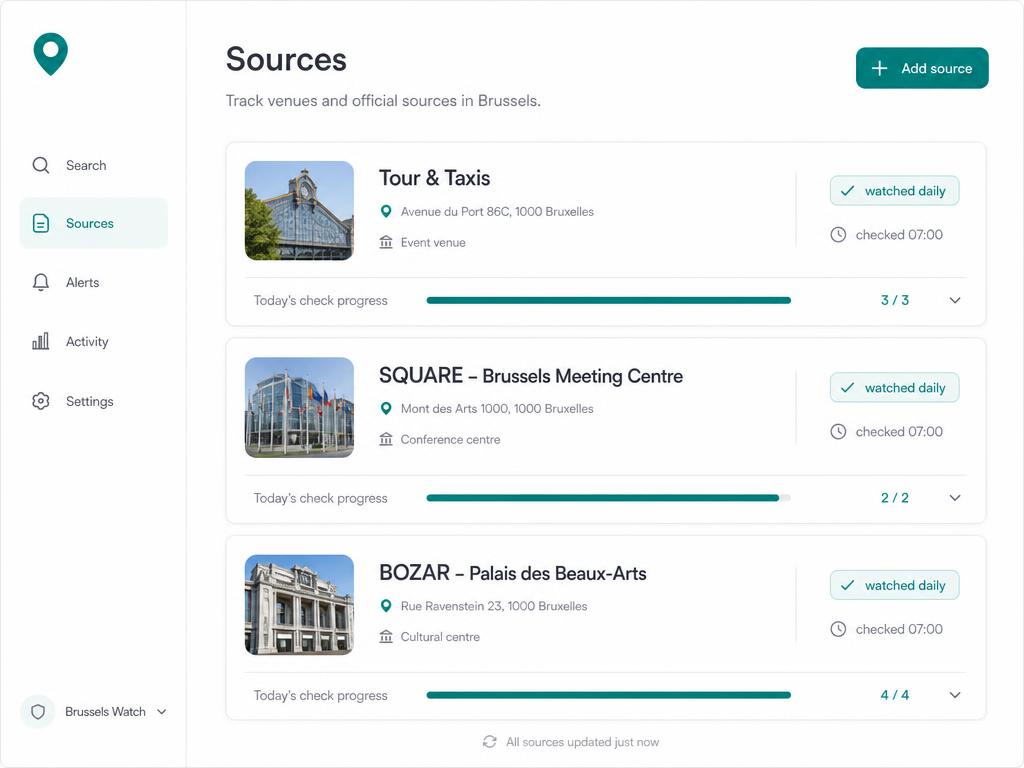Click the clock icon in SQUARE card
The image size is (1024, 768).
coord(838,432)
